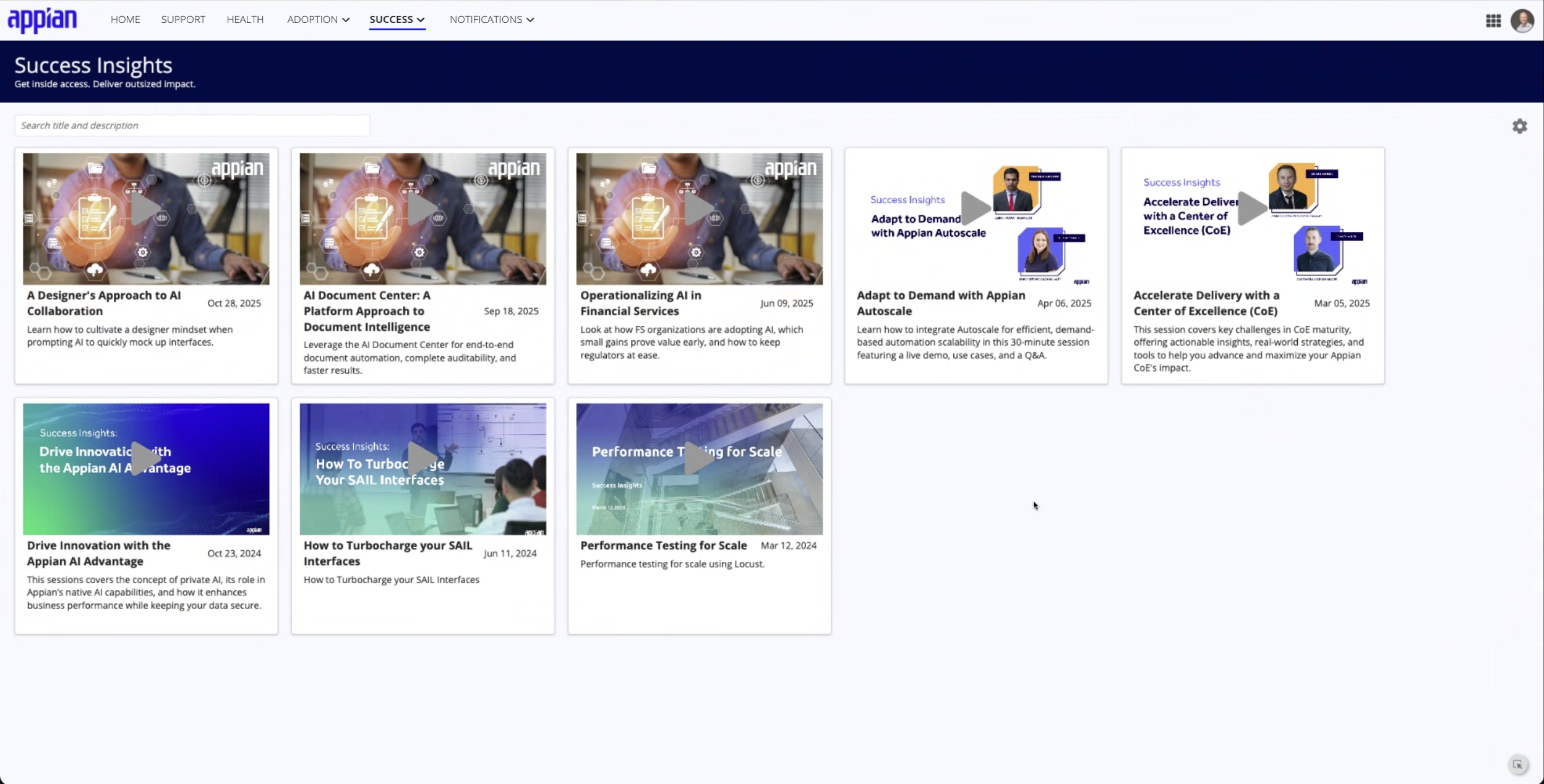Go to the Home tab

(126, 20)
